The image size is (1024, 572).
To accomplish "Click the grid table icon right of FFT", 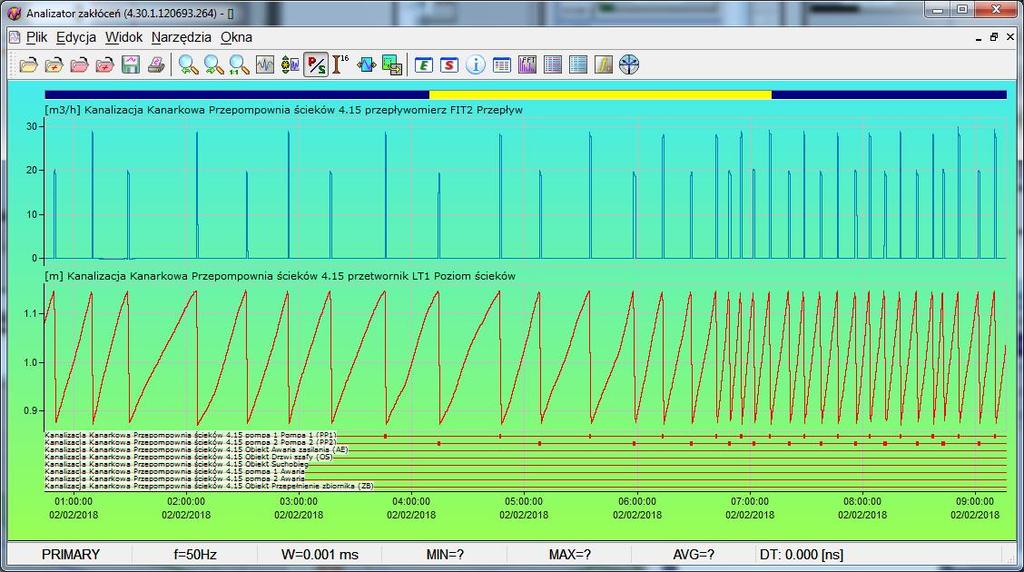I will point(552,65).
